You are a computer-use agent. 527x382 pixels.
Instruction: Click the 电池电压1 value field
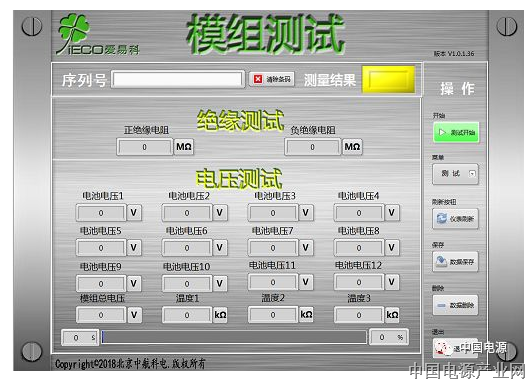101,213
